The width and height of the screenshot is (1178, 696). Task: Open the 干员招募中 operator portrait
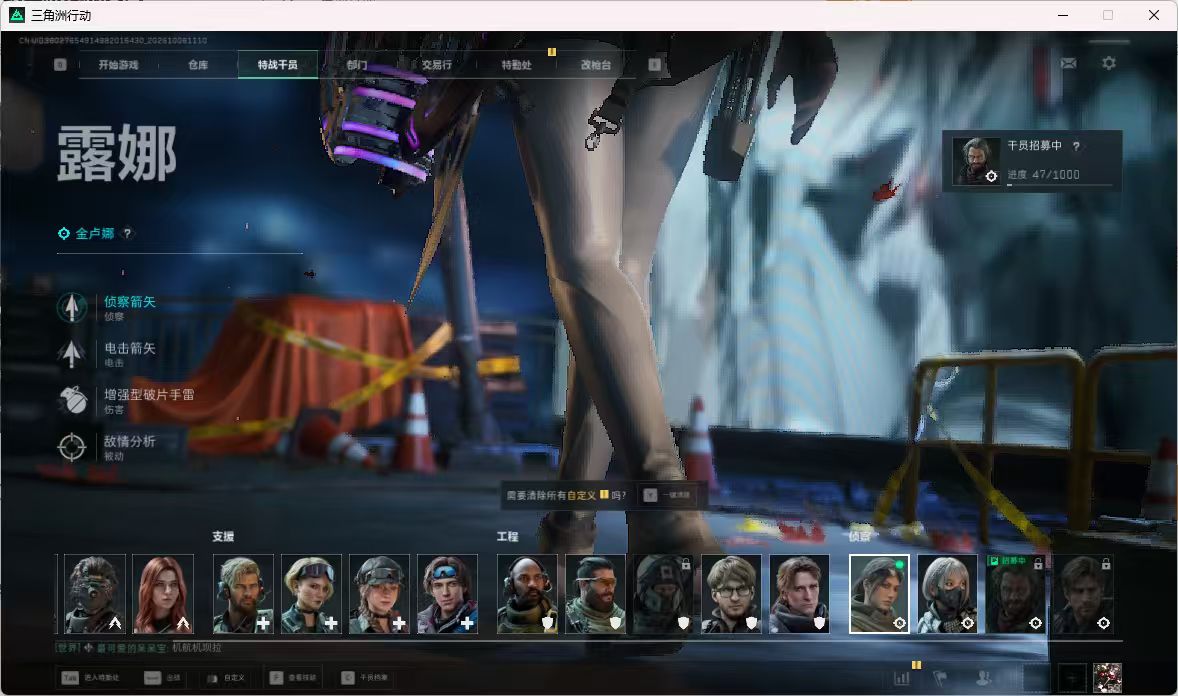point(976,161)
